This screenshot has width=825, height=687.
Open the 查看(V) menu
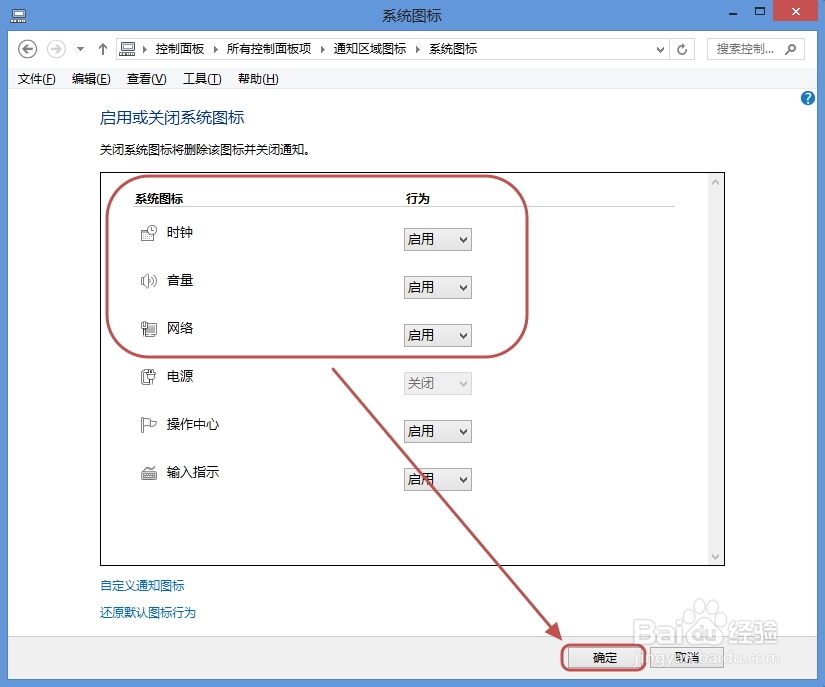tap(146, 79)
